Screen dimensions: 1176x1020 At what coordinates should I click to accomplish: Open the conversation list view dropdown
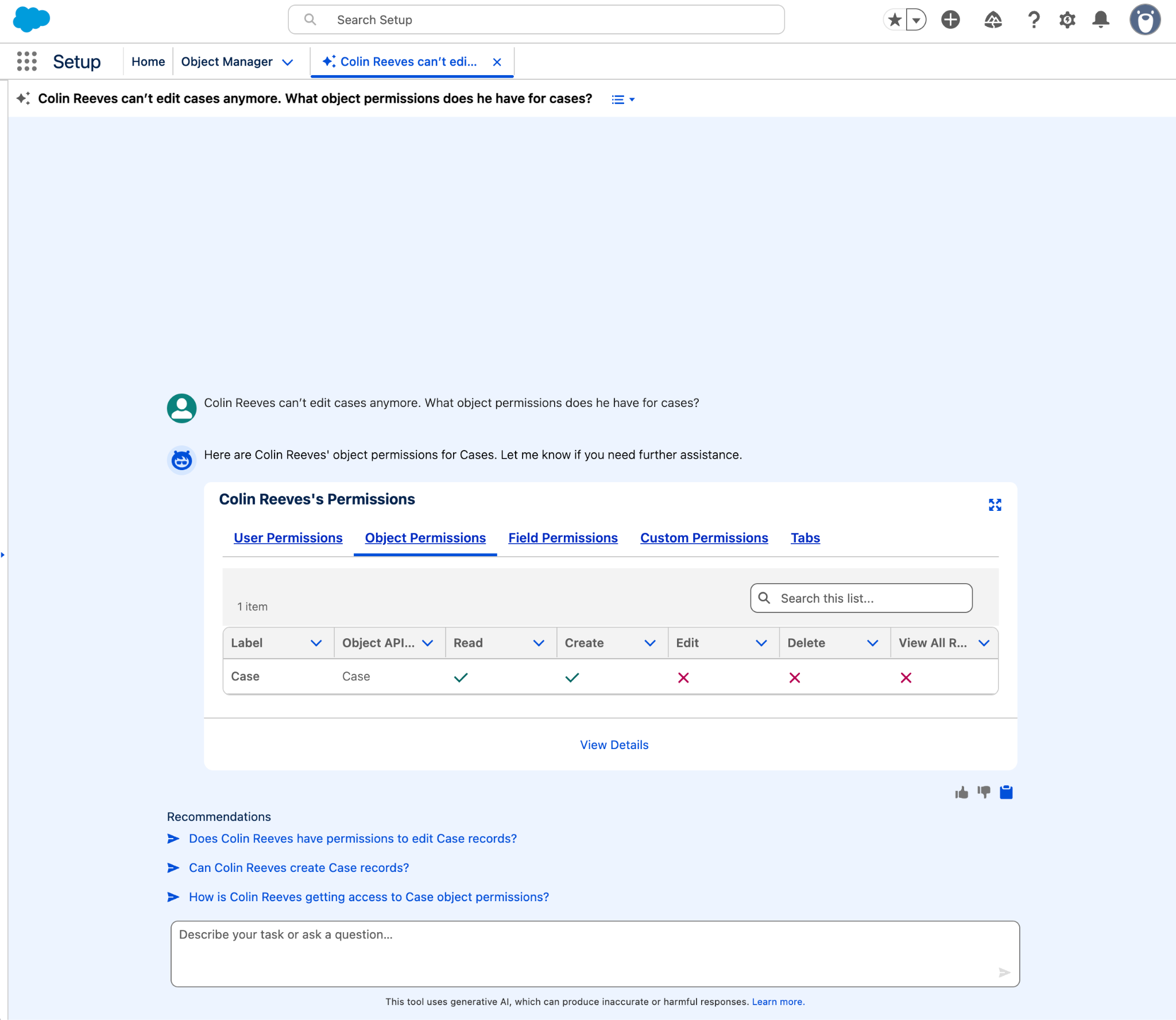pyautogui.click(x=623, y=100)
